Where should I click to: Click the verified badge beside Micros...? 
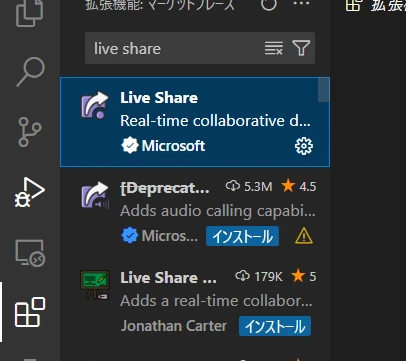click(129, 236)
